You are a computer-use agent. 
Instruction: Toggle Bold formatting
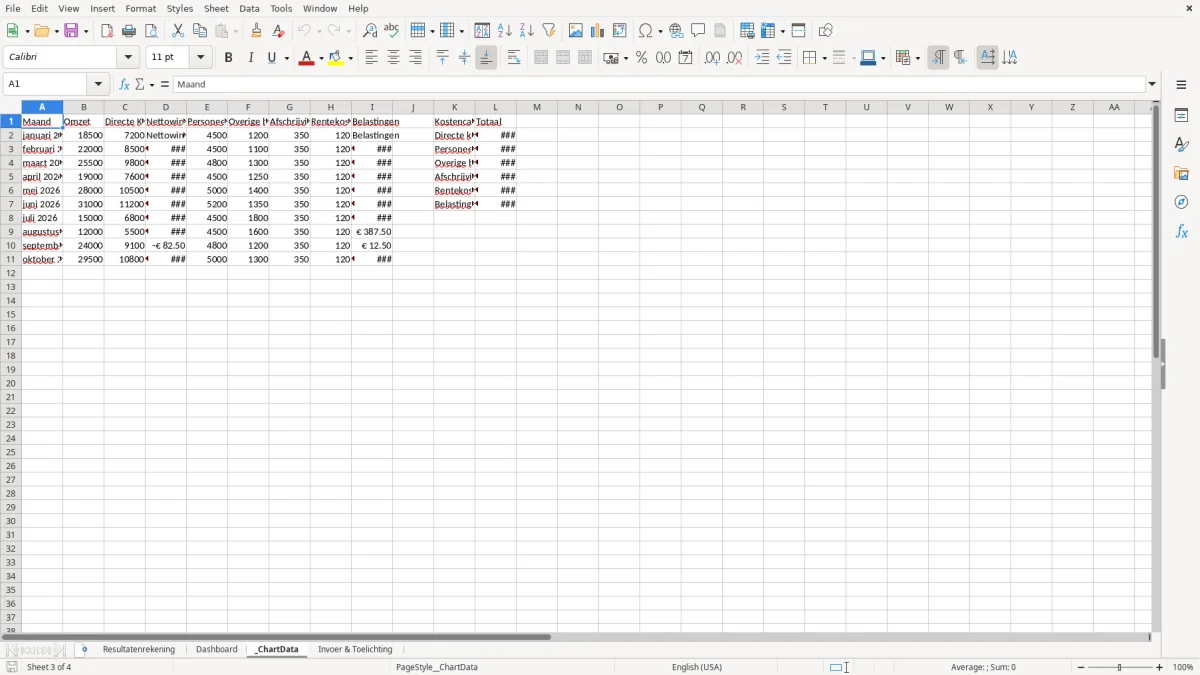229,58
